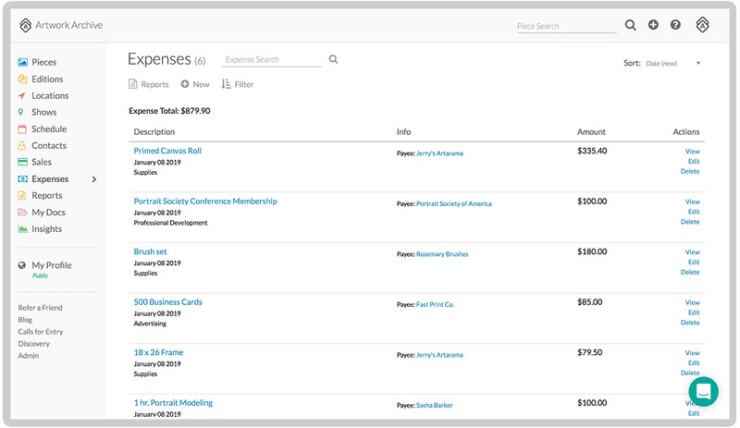Image resolution: width=740 pixels, height=428 pixels.
Task: Click the add plus icon in header
Action: [x=653, y=25]
